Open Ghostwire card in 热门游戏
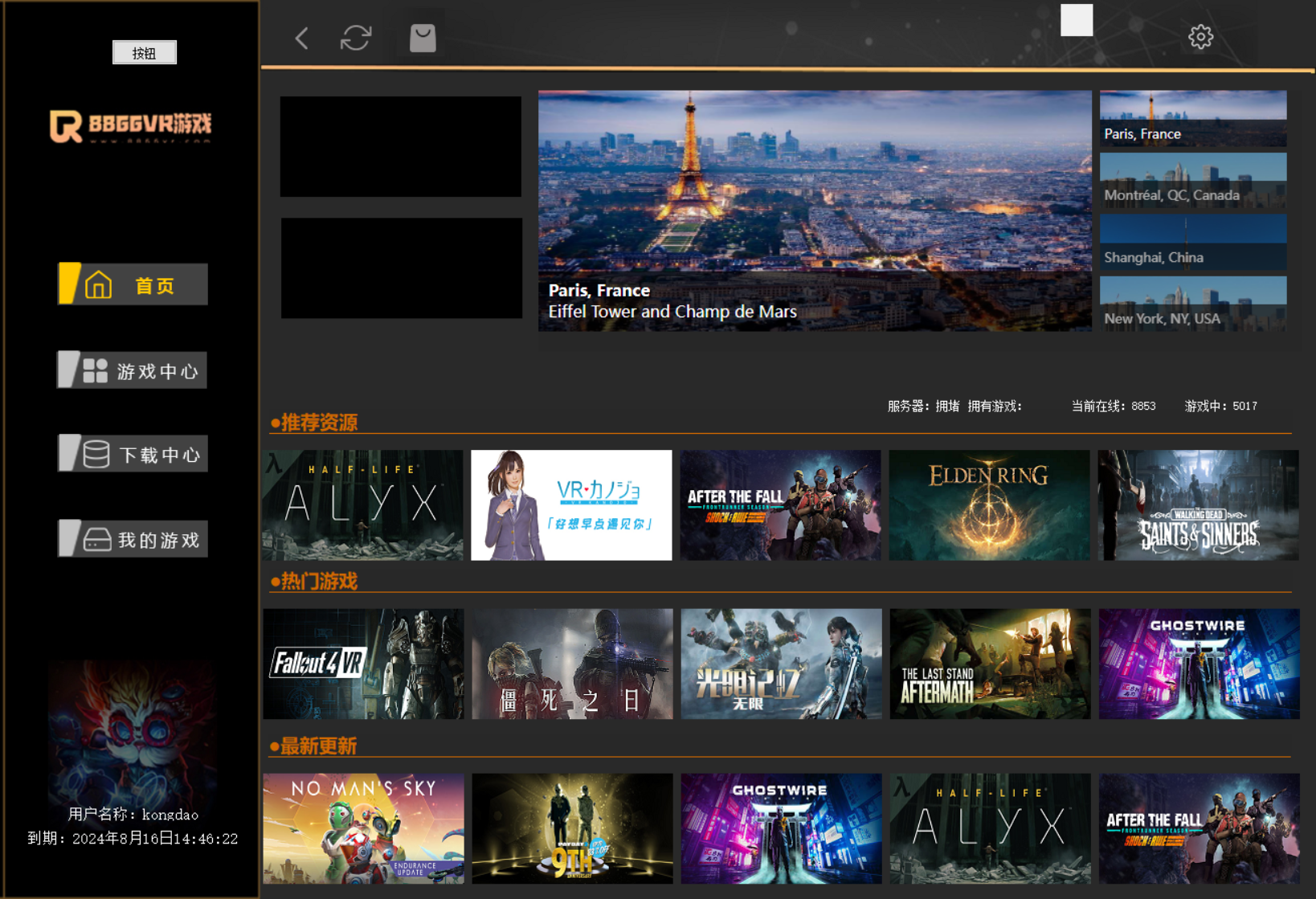 1200,664
